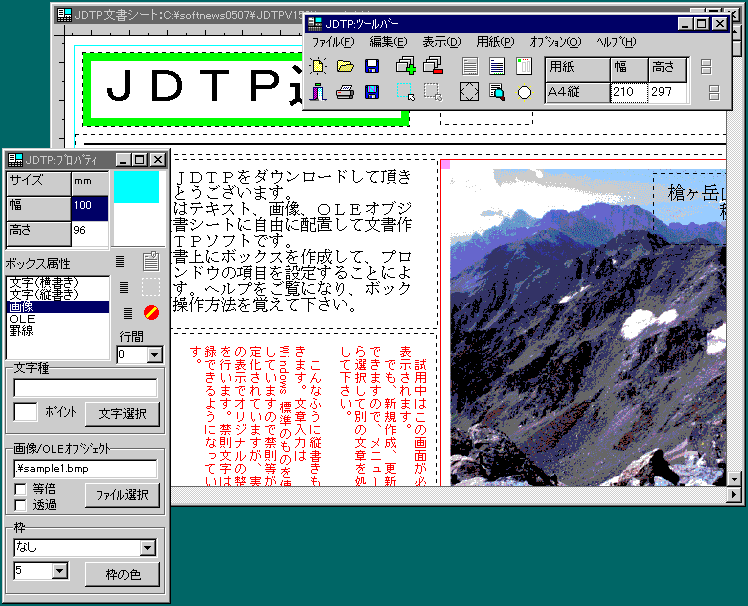748x606 pixels.
Task: Click the magnifier page preview icon
Action: click(497, 92)
